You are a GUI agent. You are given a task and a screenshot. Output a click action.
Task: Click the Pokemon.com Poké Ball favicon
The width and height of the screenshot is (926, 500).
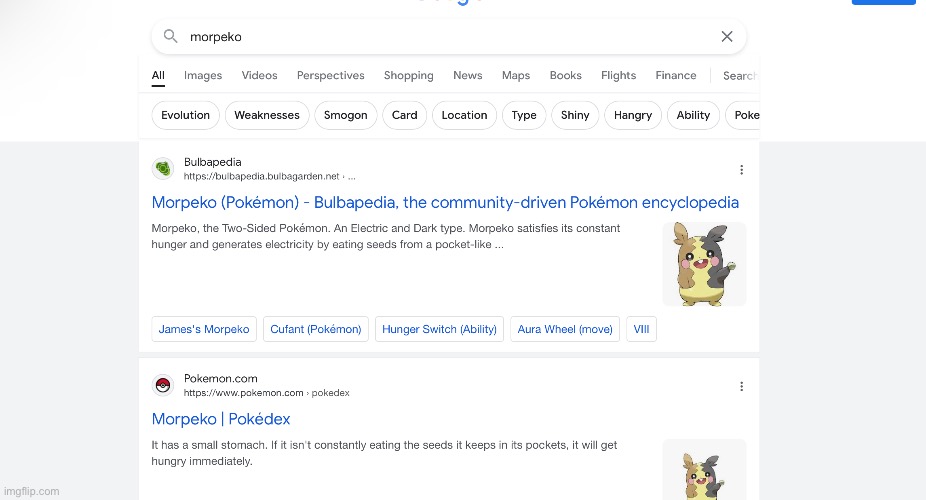coord(163,386)
